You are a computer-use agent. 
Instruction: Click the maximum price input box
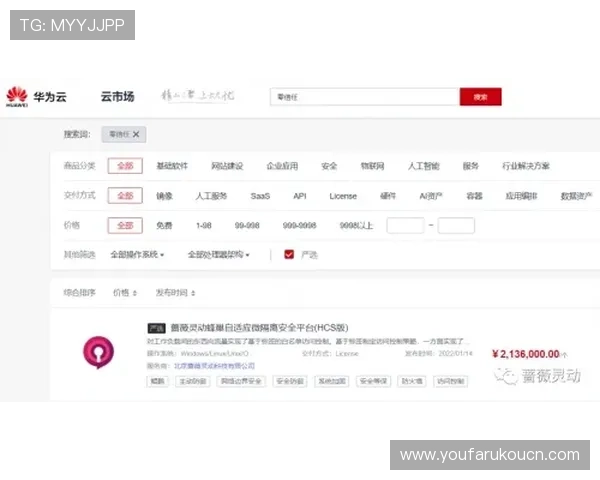click(x=456, y=225)
